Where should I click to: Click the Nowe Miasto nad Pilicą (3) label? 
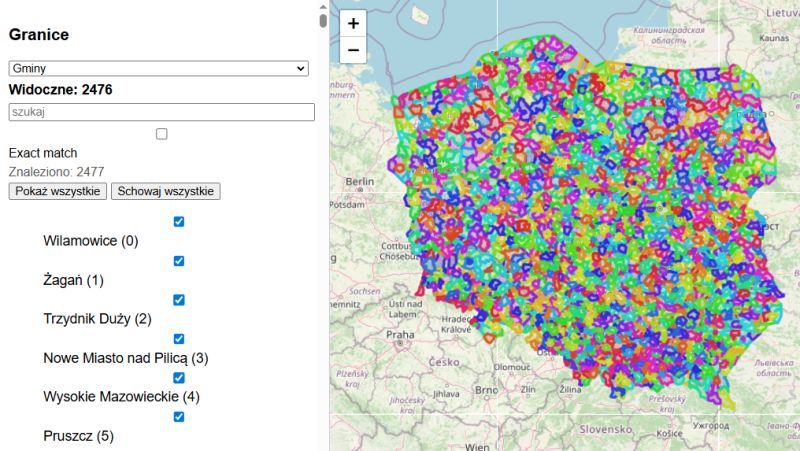[126, 358]
